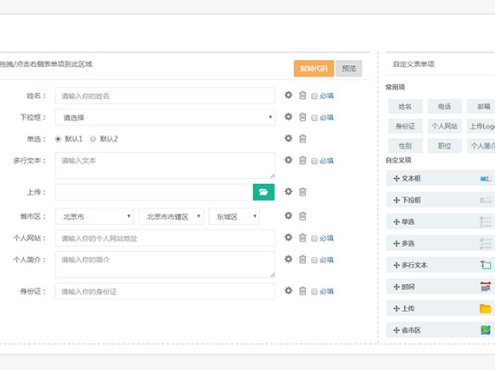Add 邮箱 chip from the 常用项 list
This screenshot has width=495, height=370.
click(x=482, y=107)
